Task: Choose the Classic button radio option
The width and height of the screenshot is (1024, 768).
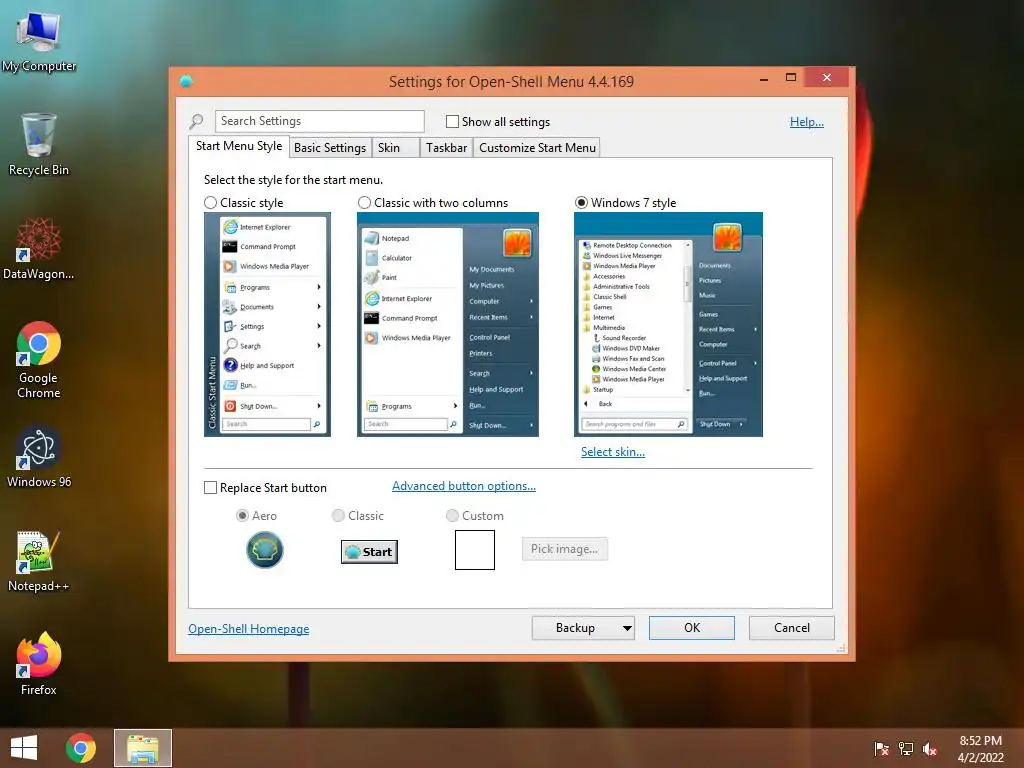Action: pos(338,516)
